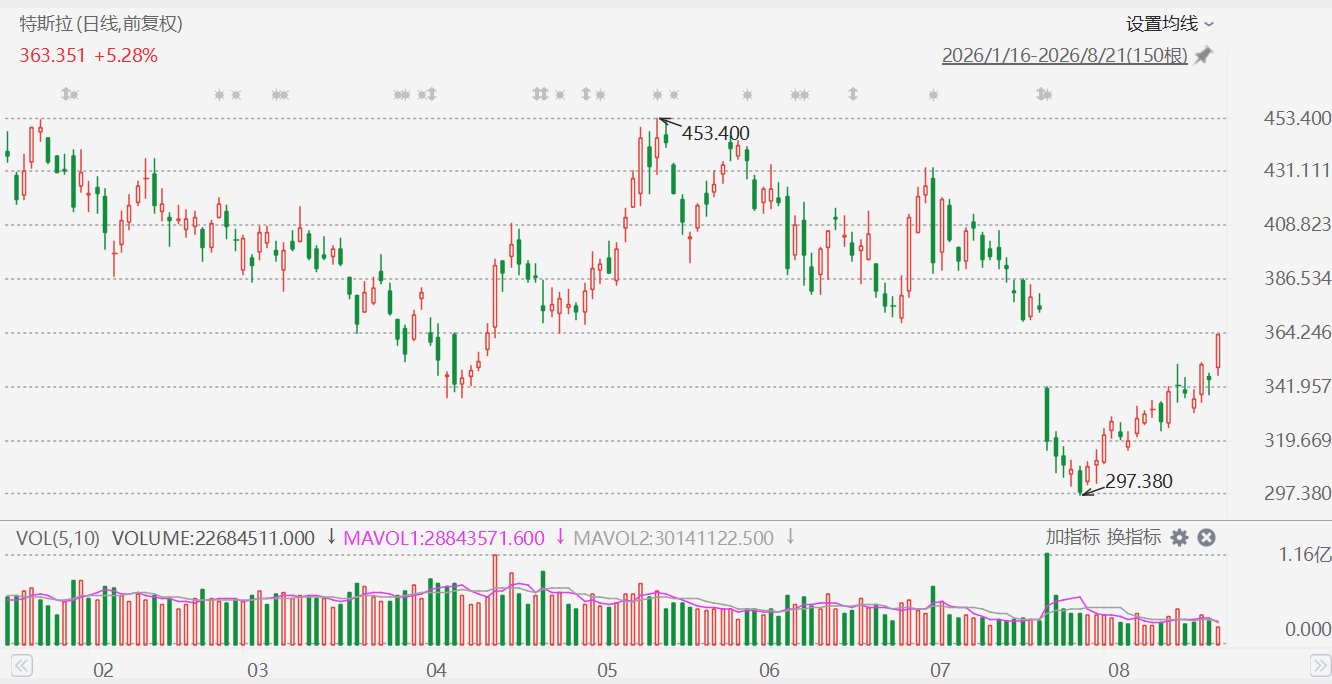
Task: Click 换指标 to switch indicator
Action: click(x=1134, y=537)
